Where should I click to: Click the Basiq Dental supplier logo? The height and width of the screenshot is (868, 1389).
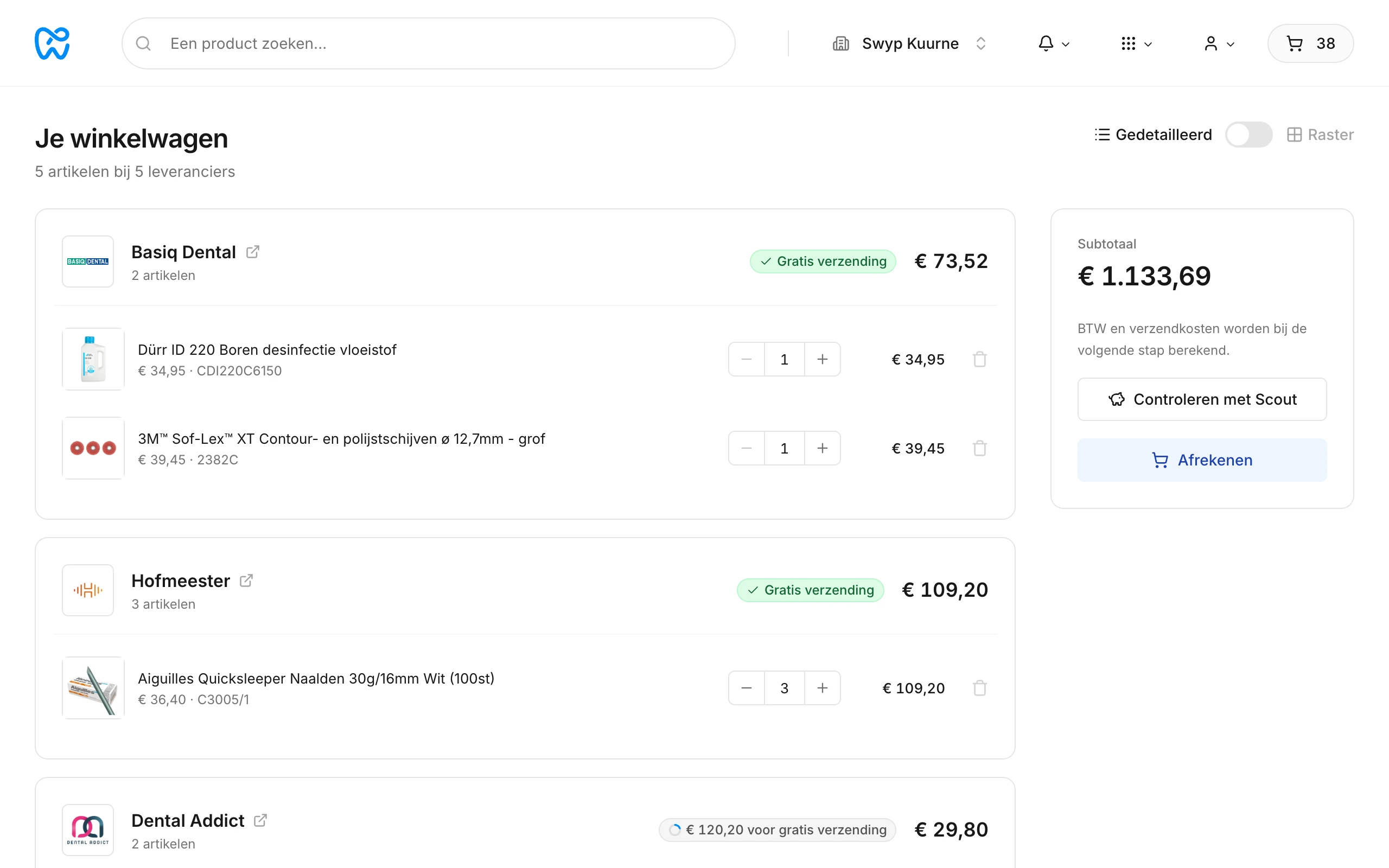click(x=88, y=261)
